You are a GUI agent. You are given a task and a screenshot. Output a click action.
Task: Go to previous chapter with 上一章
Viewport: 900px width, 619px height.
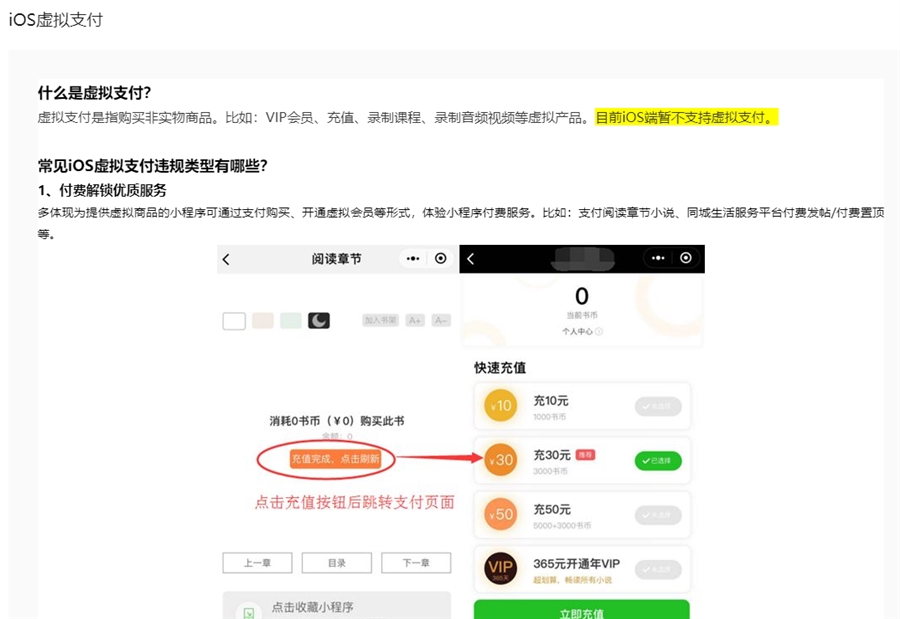coord(257,563)
